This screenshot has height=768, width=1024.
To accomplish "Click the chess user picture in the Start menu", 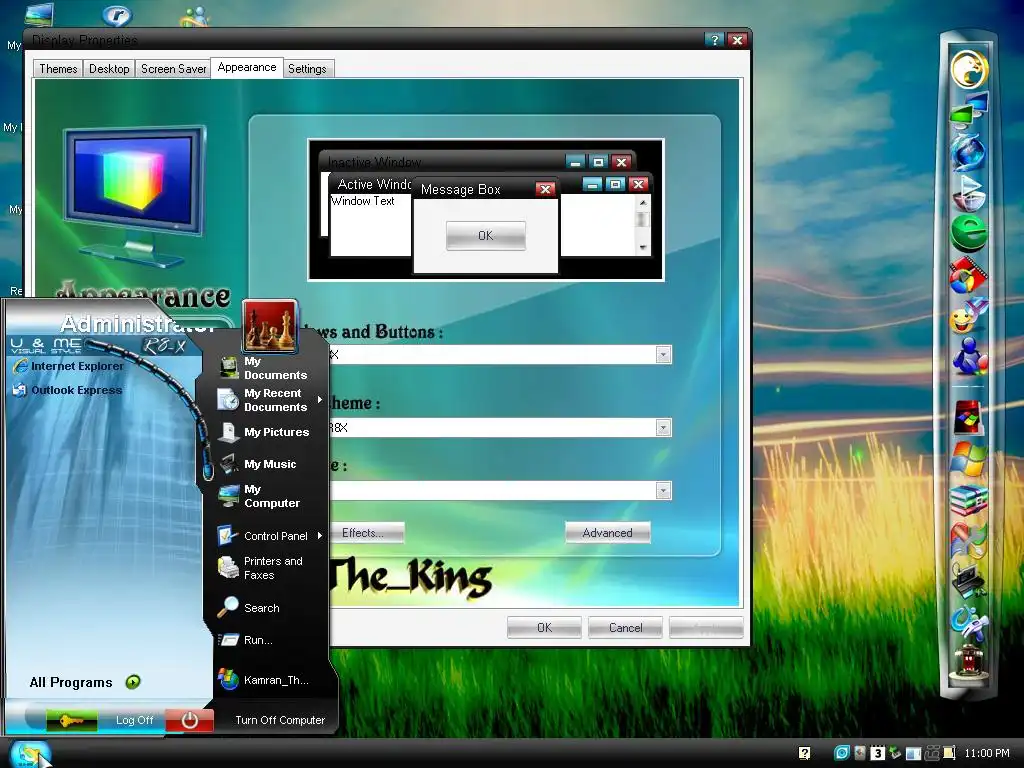I will coord(269,326).
